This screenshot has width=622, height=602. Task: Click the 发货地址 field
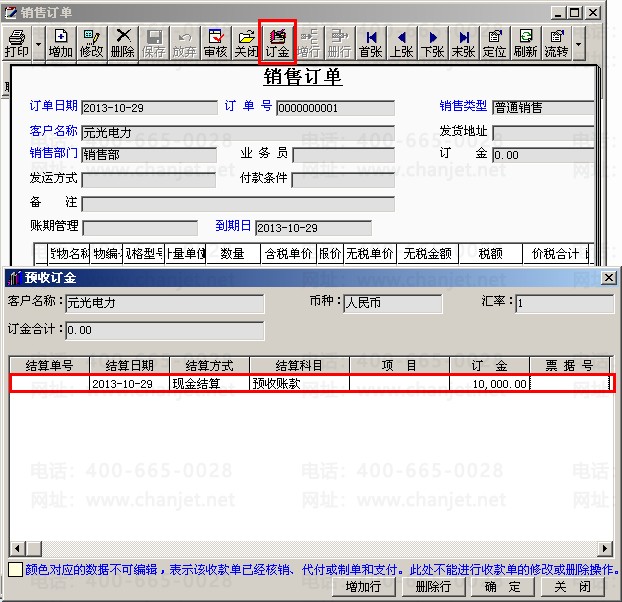pos(543,132)
